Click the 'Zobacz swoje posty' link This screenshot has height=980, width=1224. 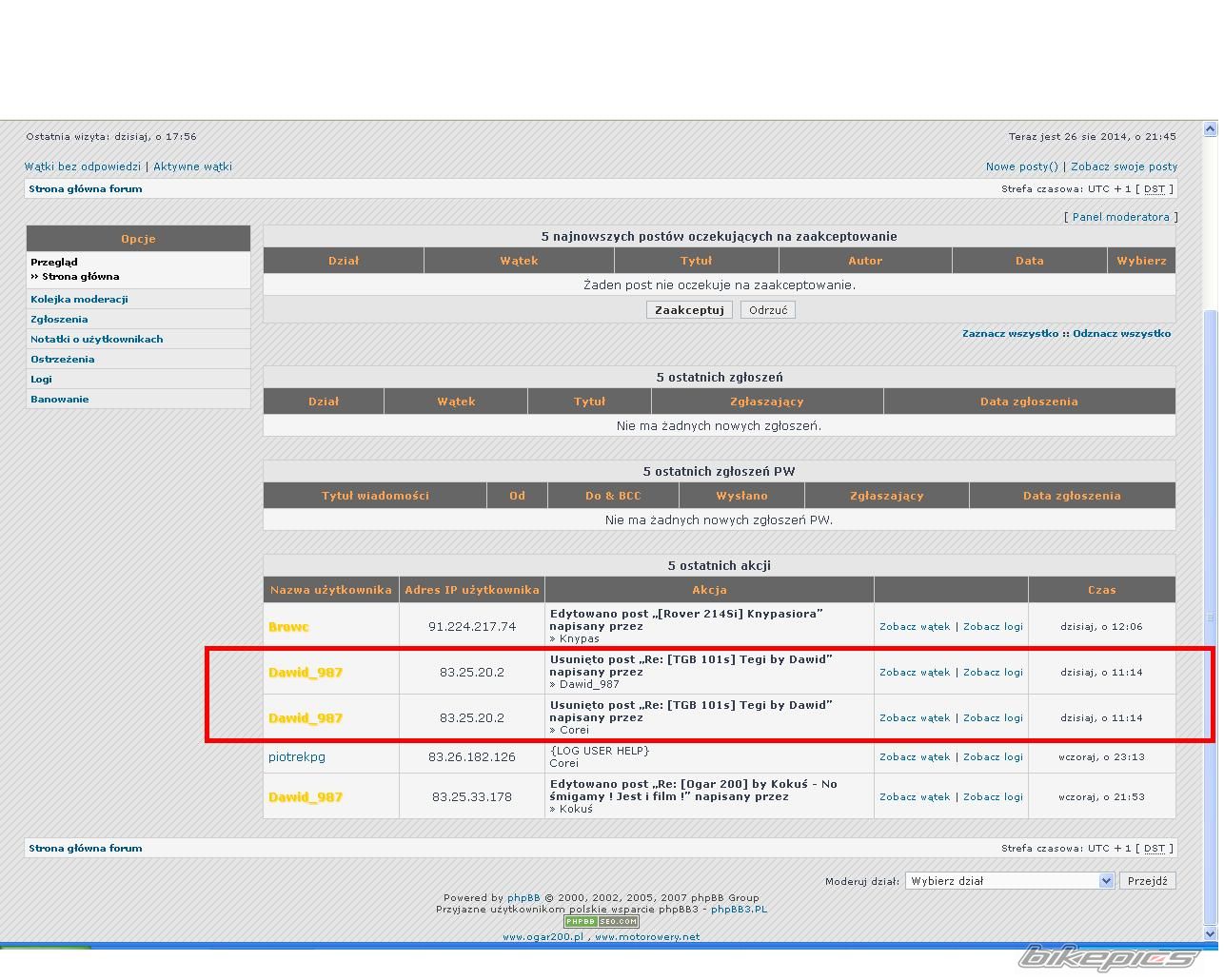pos(1123,167)
